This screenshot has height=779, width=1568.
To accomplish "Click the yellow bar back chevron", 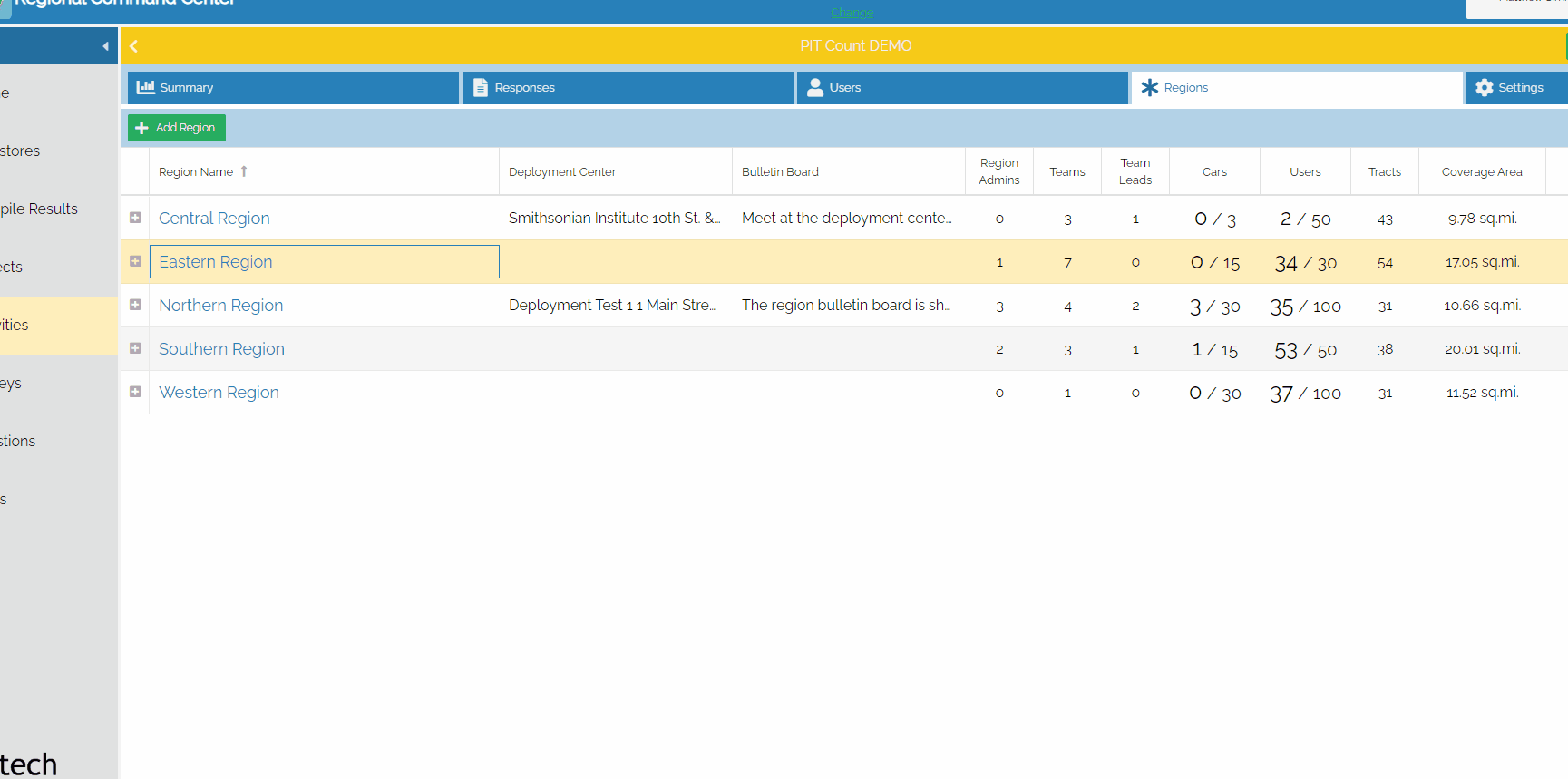I will click(134, 46).
